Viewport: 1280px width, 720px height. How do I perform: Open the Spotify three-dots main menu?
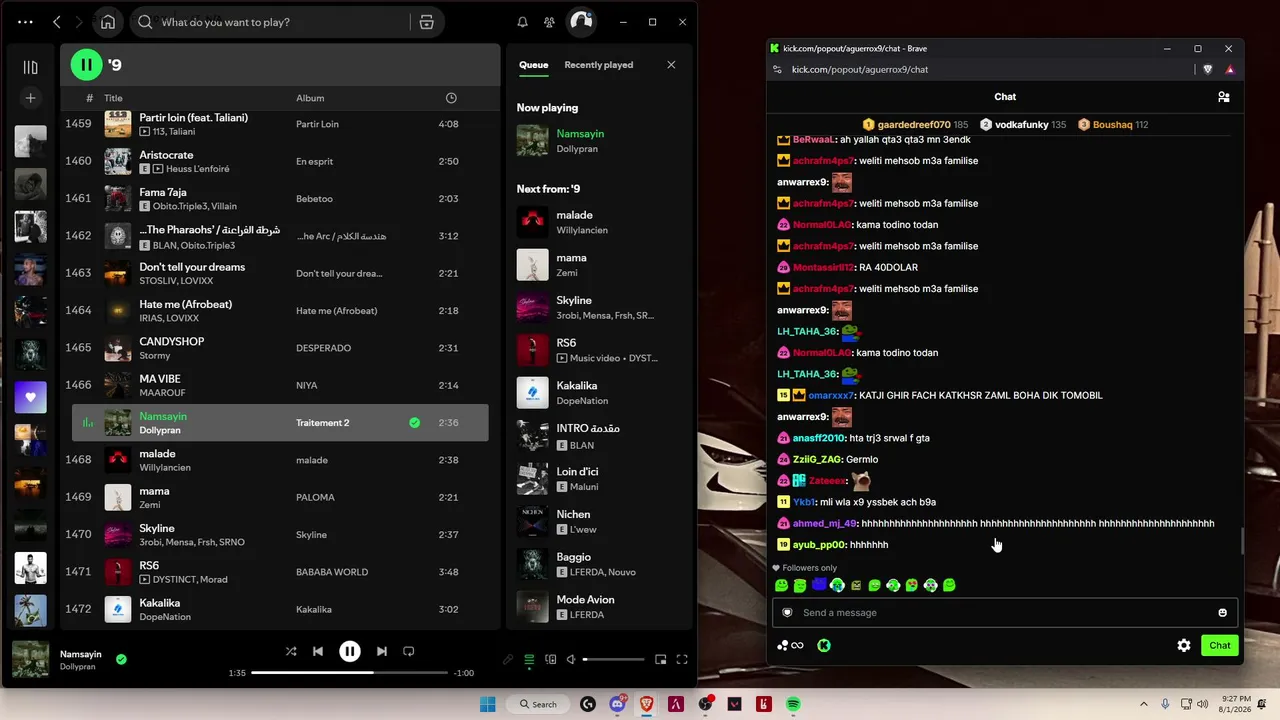pyautogui.click(x=25, y=22)
